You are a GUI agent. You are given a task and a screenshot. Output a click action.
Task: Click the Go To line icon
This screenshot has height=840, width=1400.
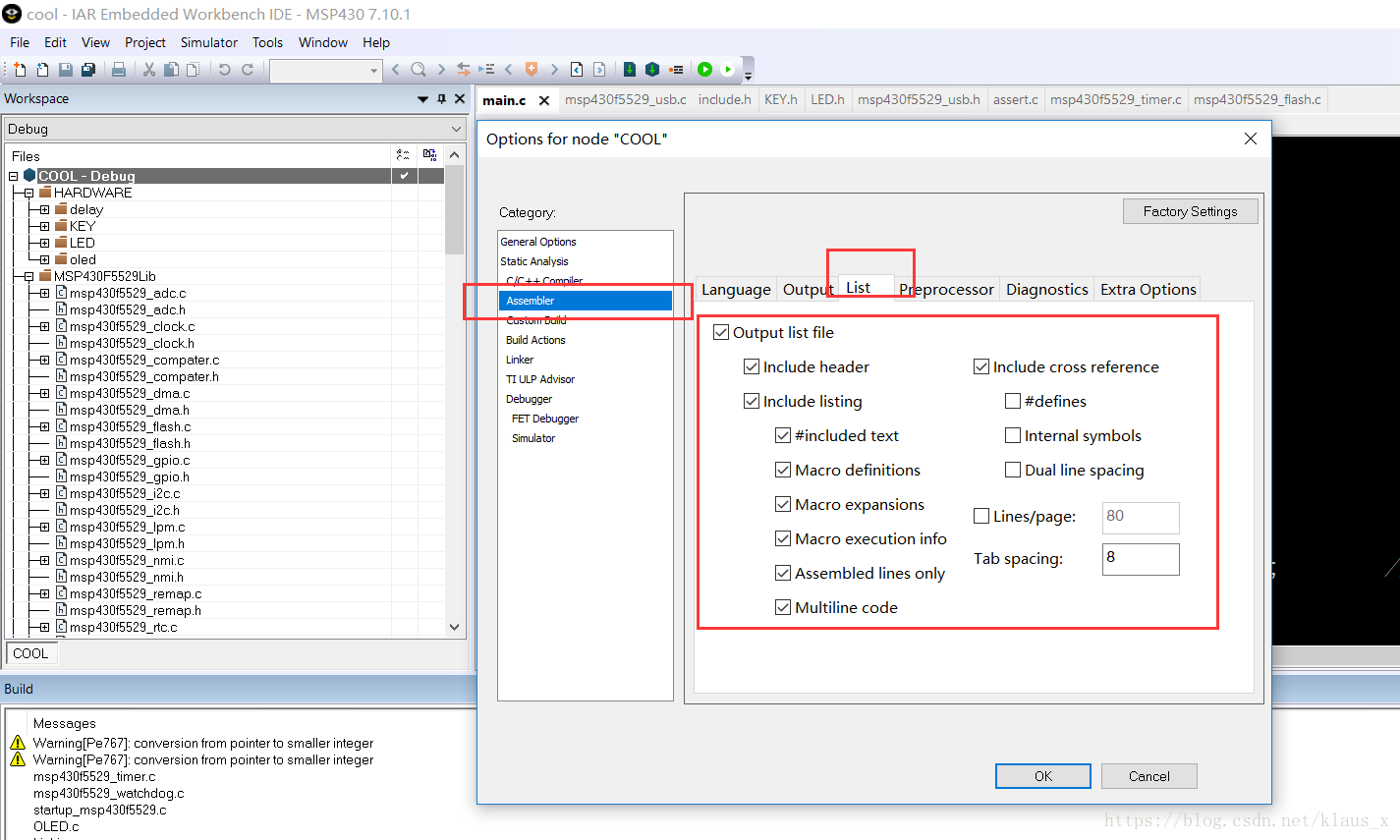(x=486, y=69)
